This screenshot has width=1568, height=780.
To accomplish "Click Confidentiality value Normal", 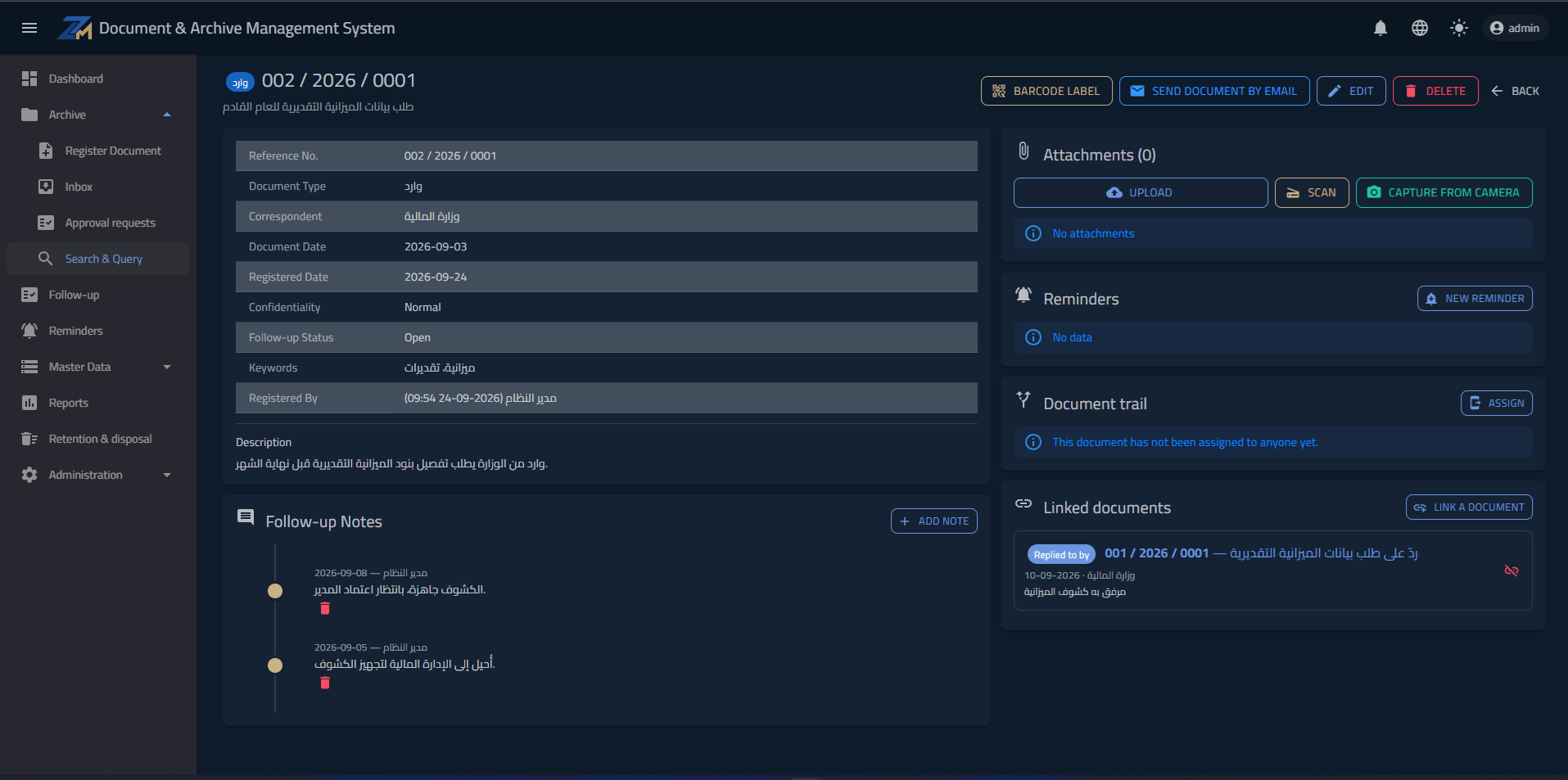I will 423,307.
